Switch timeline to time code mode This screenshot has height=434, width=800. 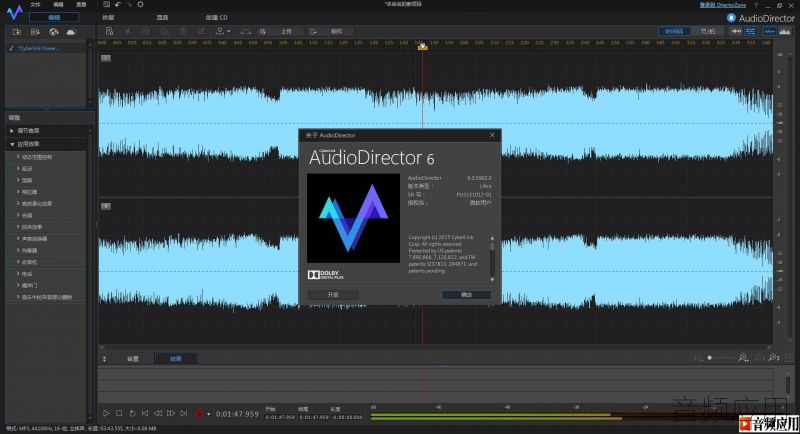coord(673,32)
